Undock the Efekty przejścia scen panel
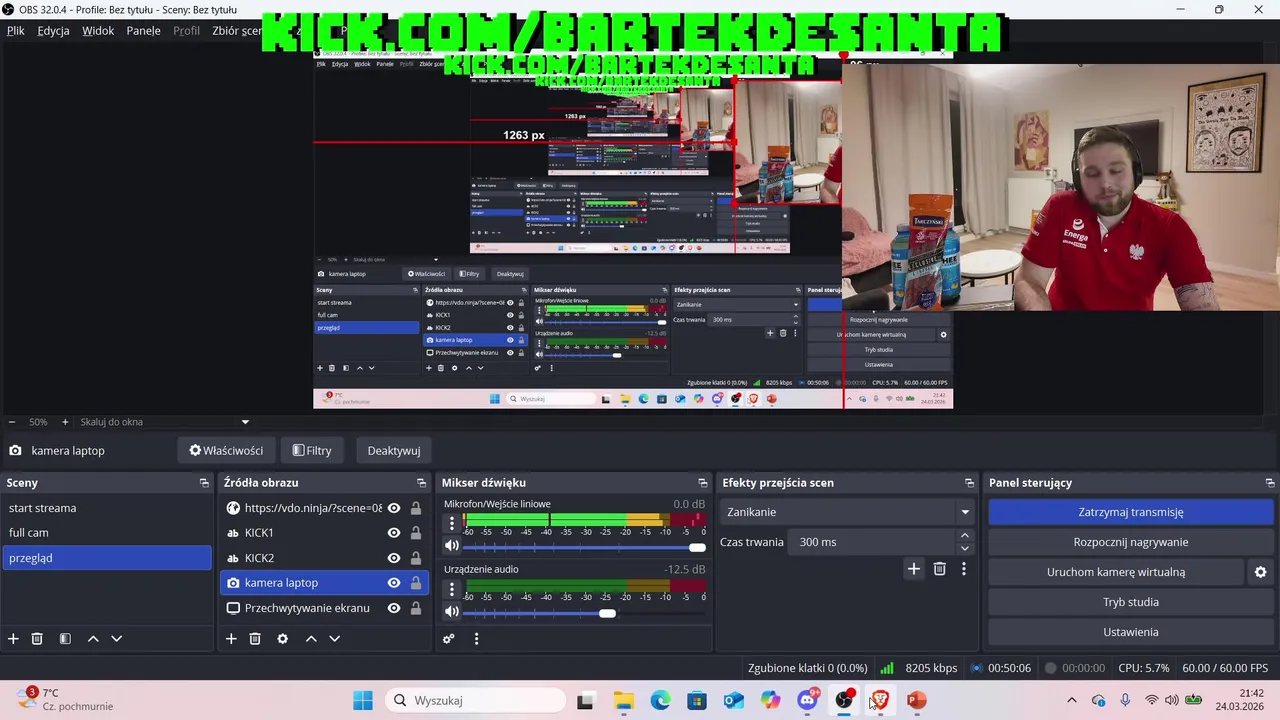Image resolution: width=1280 pixels, height=720 pixels. click(969, 483)
